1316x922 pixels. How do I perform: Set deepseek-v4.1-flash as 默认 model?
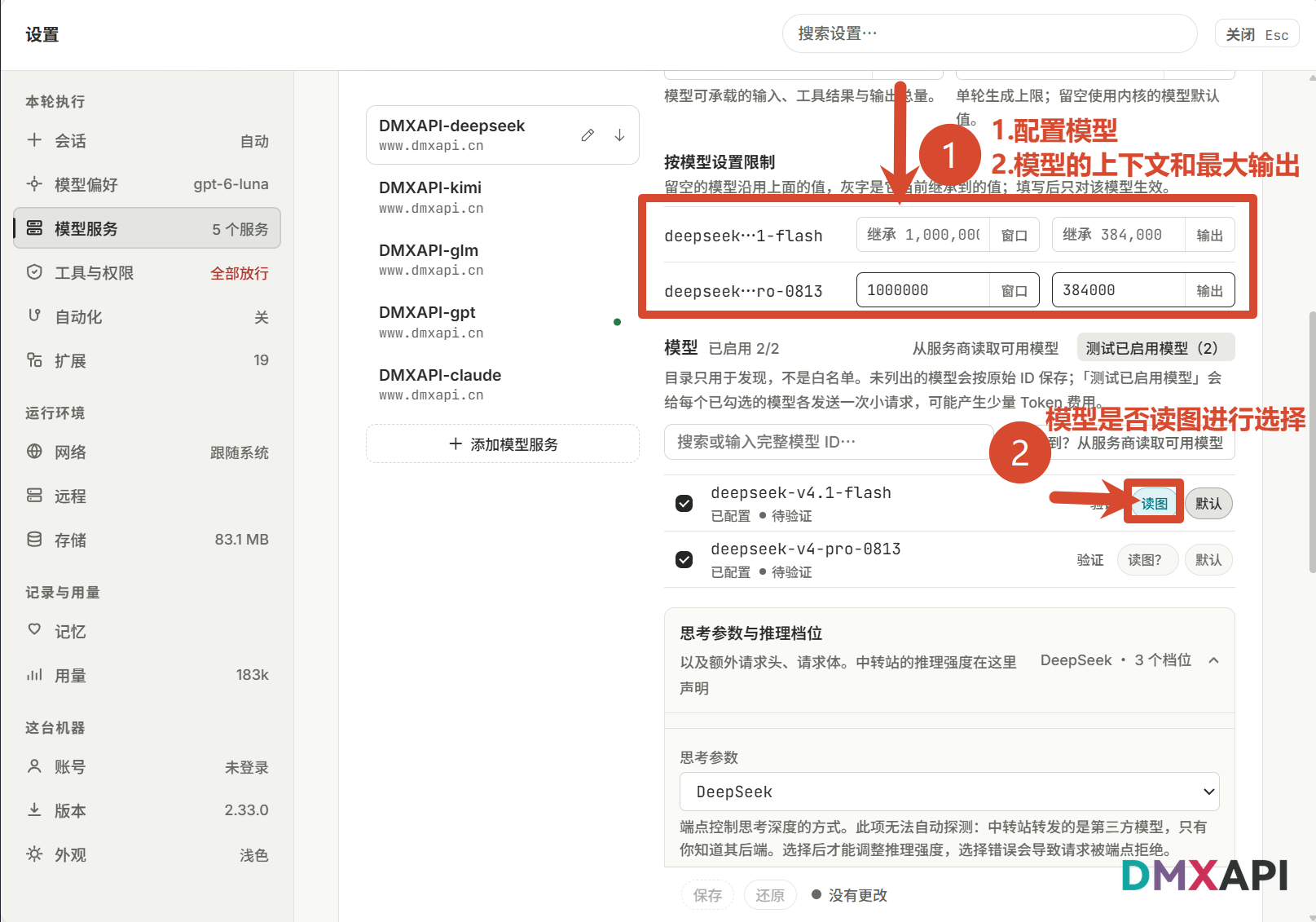tap(1208, 503)
